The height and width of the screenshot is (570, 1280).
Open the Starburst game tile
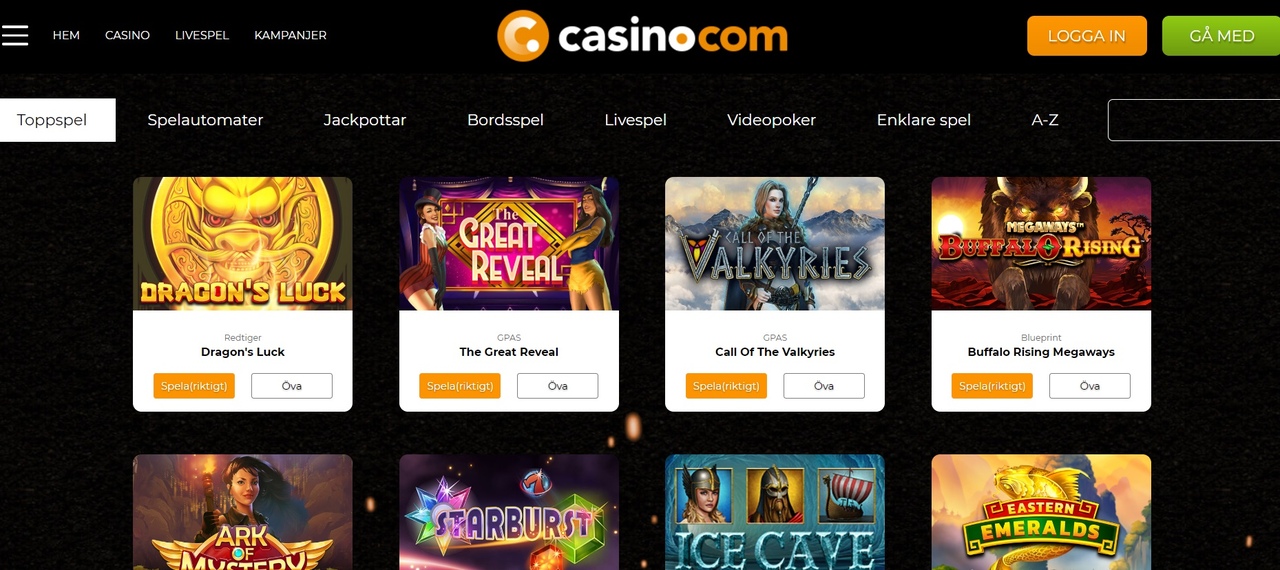[509, 512]
